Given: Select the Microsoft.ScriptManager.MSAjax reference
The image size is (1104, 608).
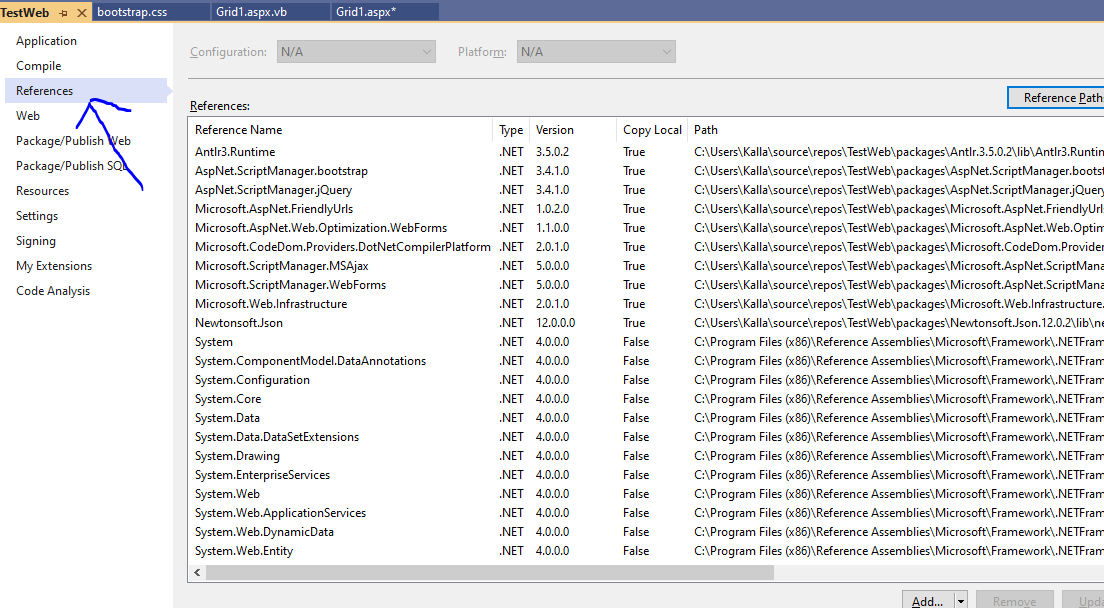Looking at the screenshot, I should (282, 266).
